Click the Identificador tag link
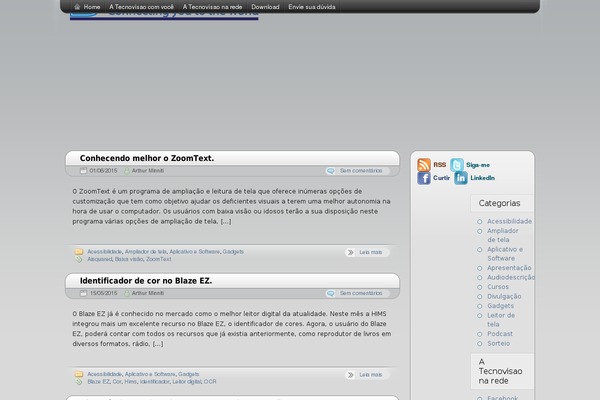 (x=155, y=382)
